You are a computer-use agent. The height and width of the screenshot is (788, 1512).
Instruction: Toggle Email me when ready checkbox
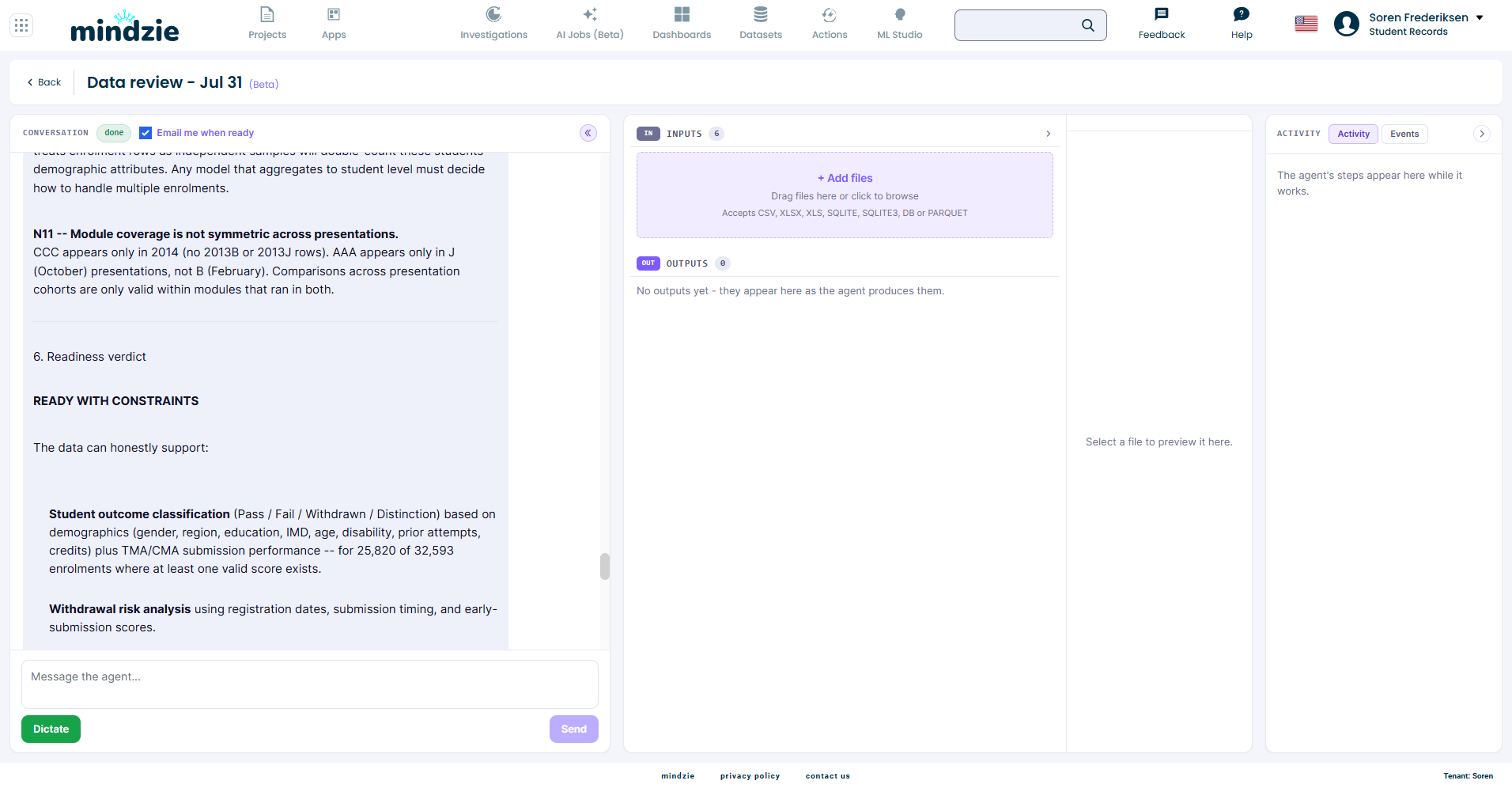coord(146,133)
